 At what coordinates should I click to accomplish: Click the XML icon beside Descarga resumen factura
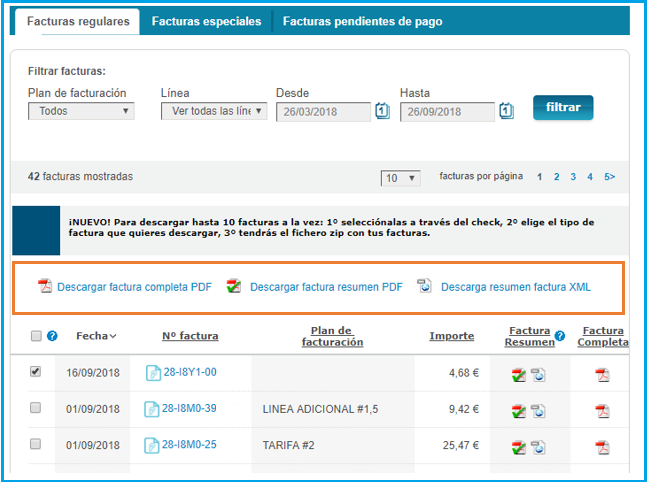(424, 286)
